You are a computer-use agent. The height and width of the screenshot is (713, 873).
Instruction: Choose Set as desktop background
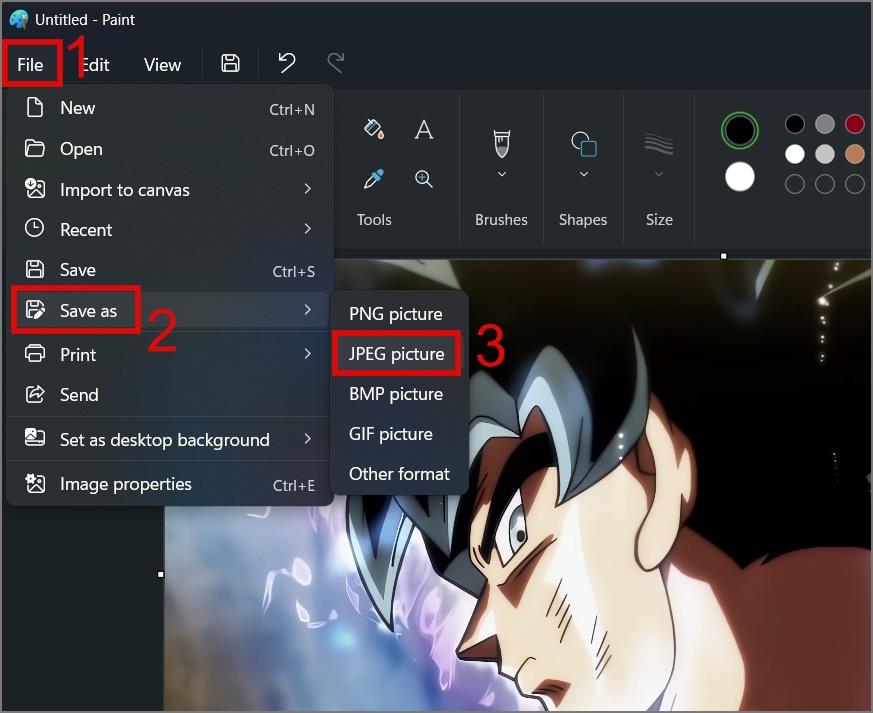click(170, 440)
